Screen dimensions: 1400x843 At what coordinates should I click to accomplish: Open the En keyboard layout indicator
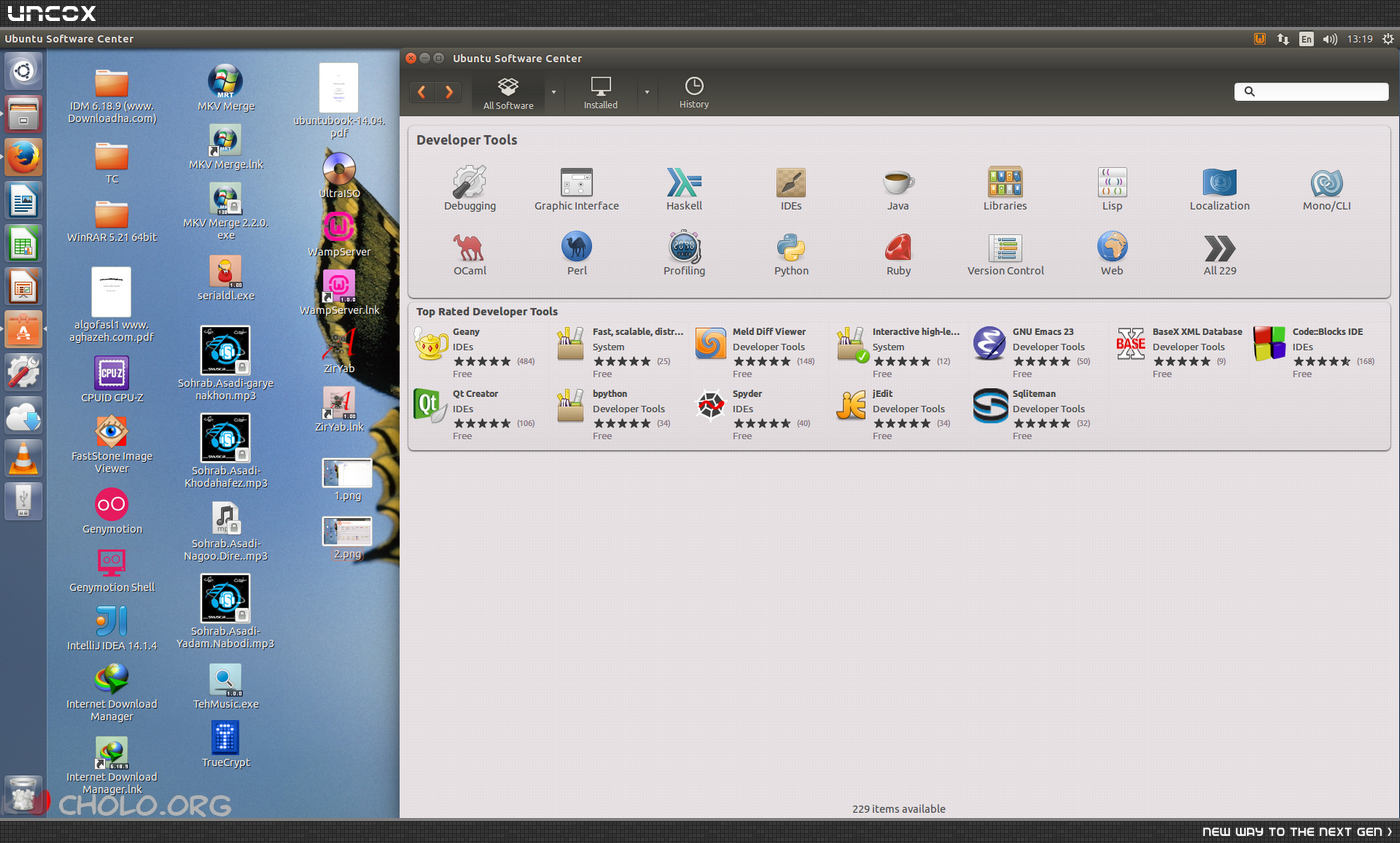tap(1306, 39)
